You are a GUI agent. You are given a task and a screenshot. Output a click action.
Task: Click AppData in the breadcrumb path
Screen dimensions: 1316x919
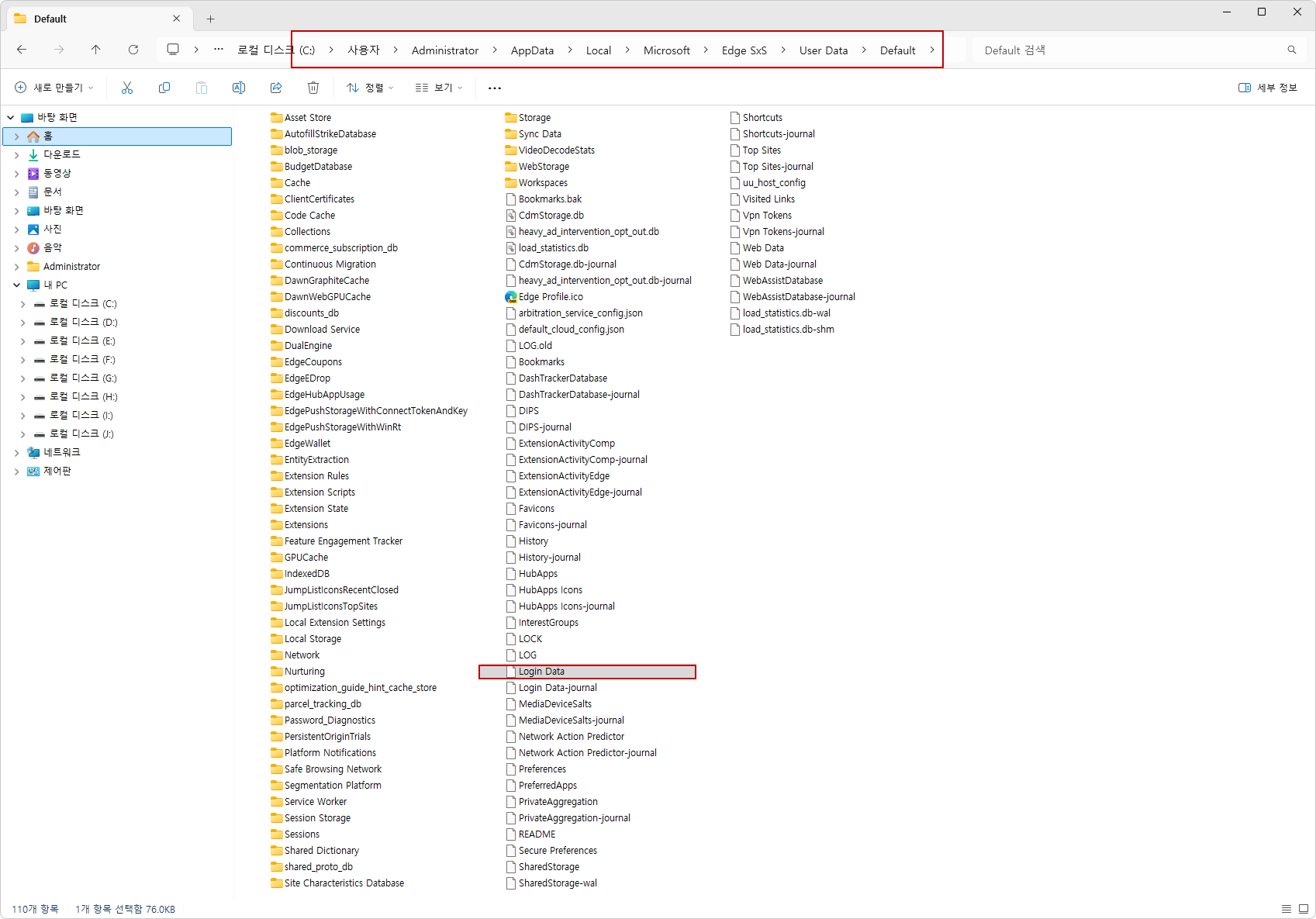click(x=532, y=50)
